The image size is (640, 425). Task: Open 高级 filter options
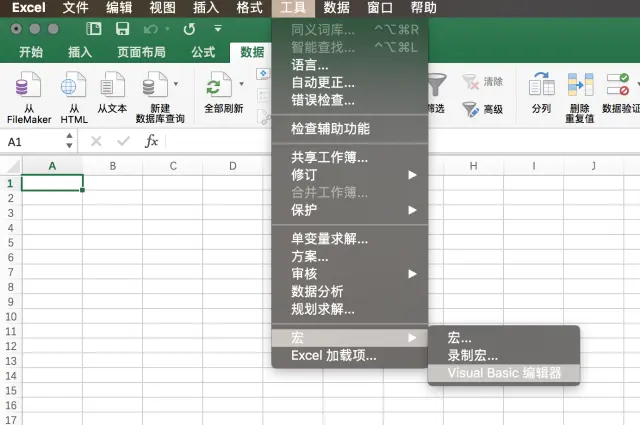(x=482, y=109)
